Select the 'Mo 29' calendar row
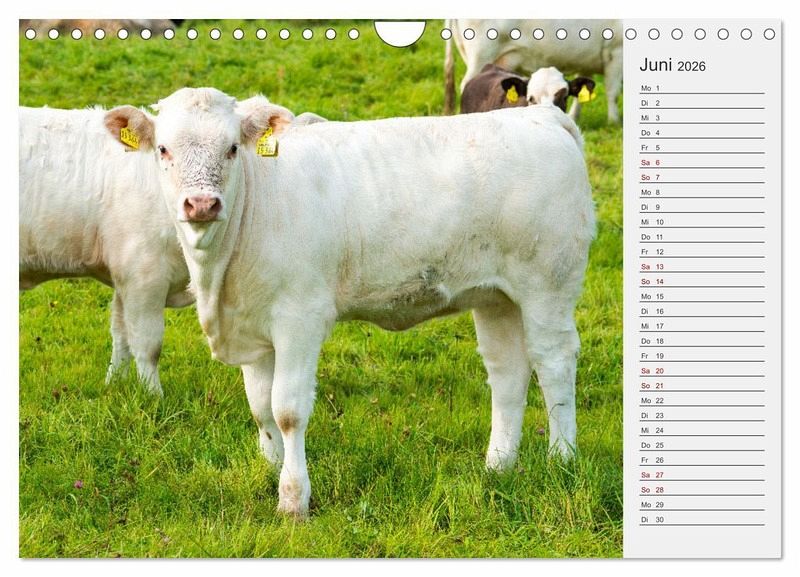The height and width of the screenshot is (577, 800). pos(702,505)
